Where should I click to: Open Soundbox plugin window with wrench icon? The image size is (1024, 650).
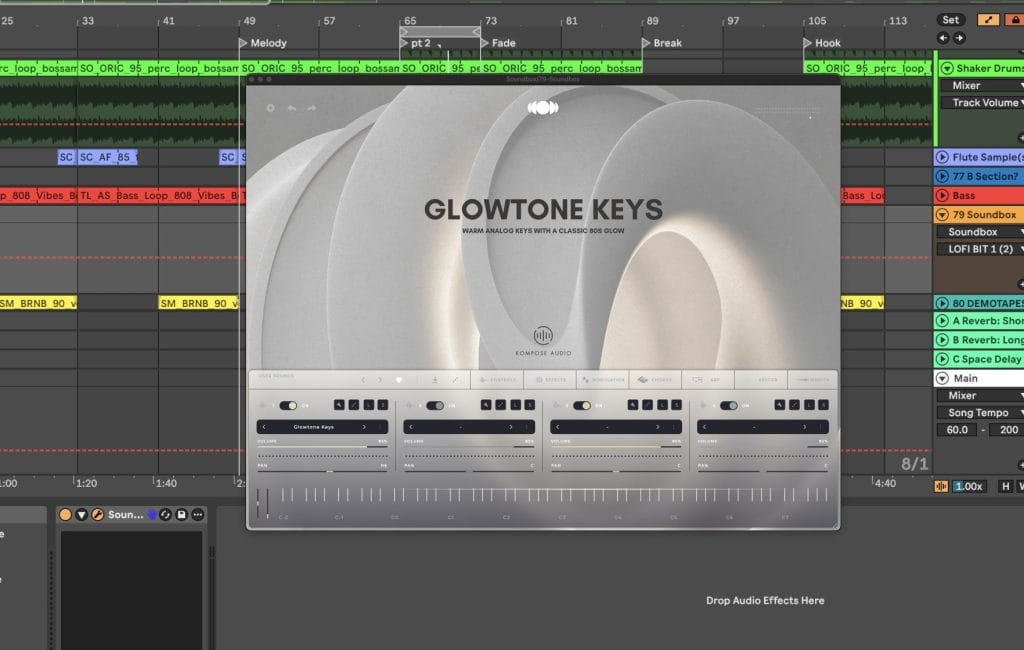click(97, 515)
